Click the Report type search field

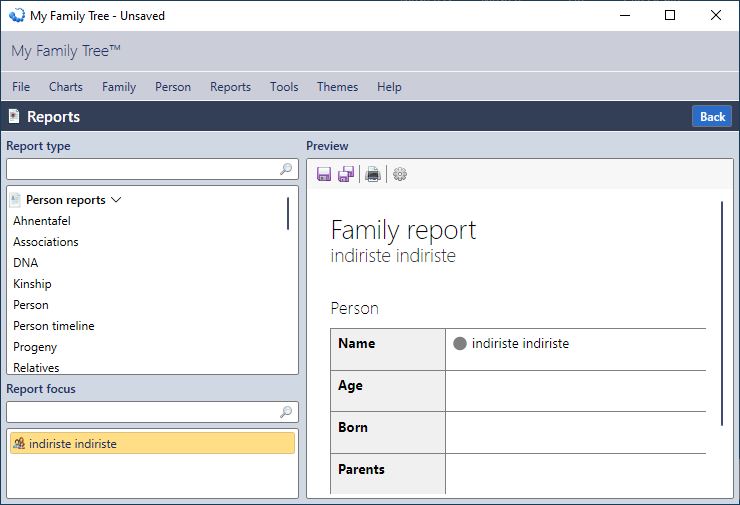coord(152,169)
